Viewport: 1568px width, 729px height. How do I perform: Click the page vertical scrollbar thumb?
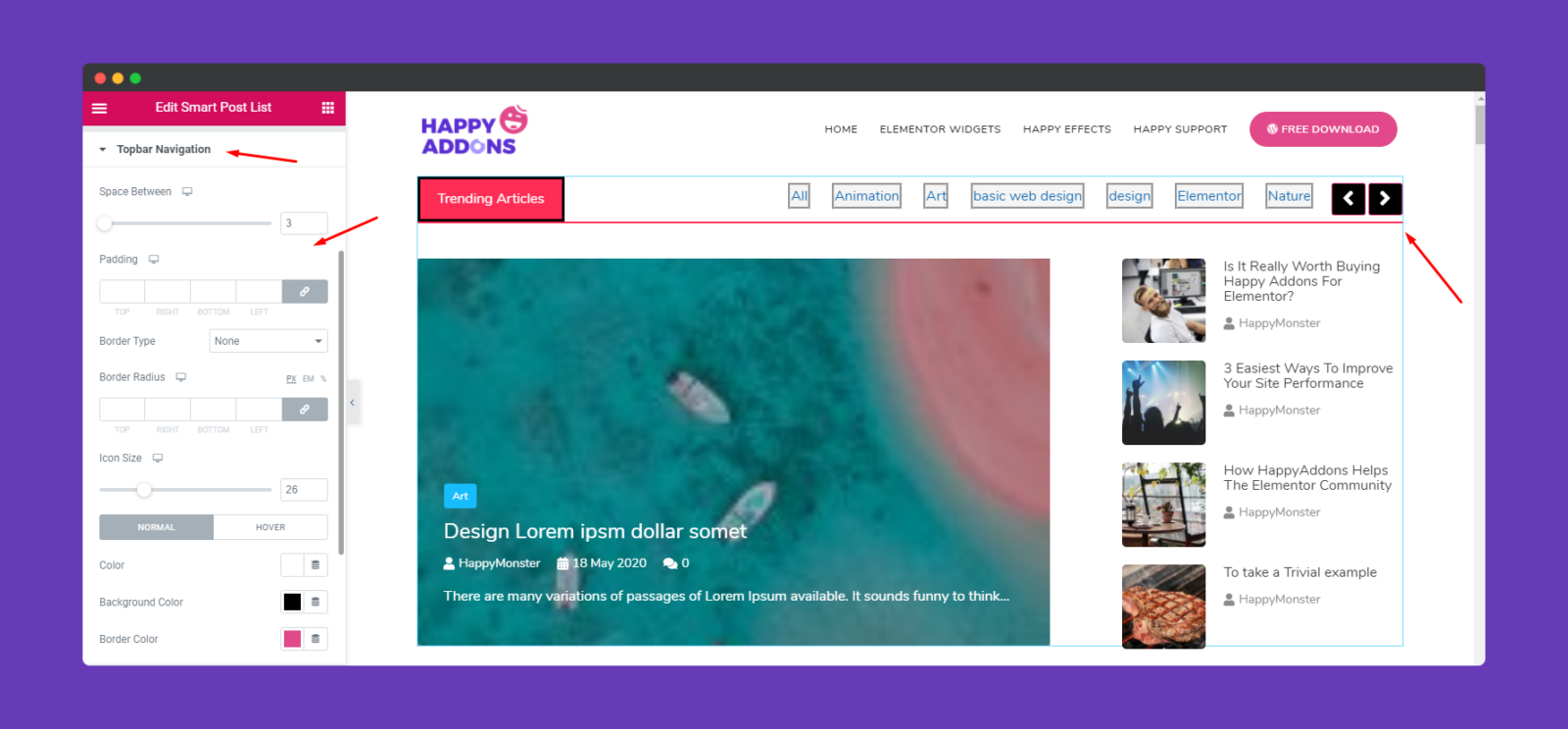[1480, 124]
